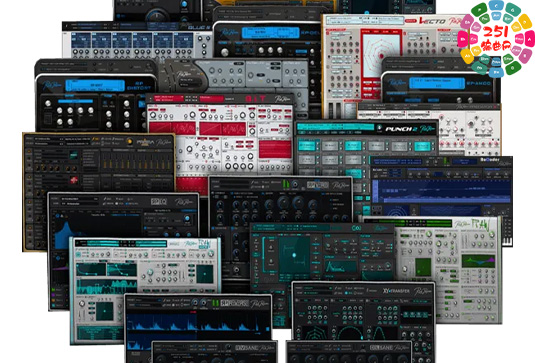Click the upper-right XY pad in RAW-Kick

205,275
